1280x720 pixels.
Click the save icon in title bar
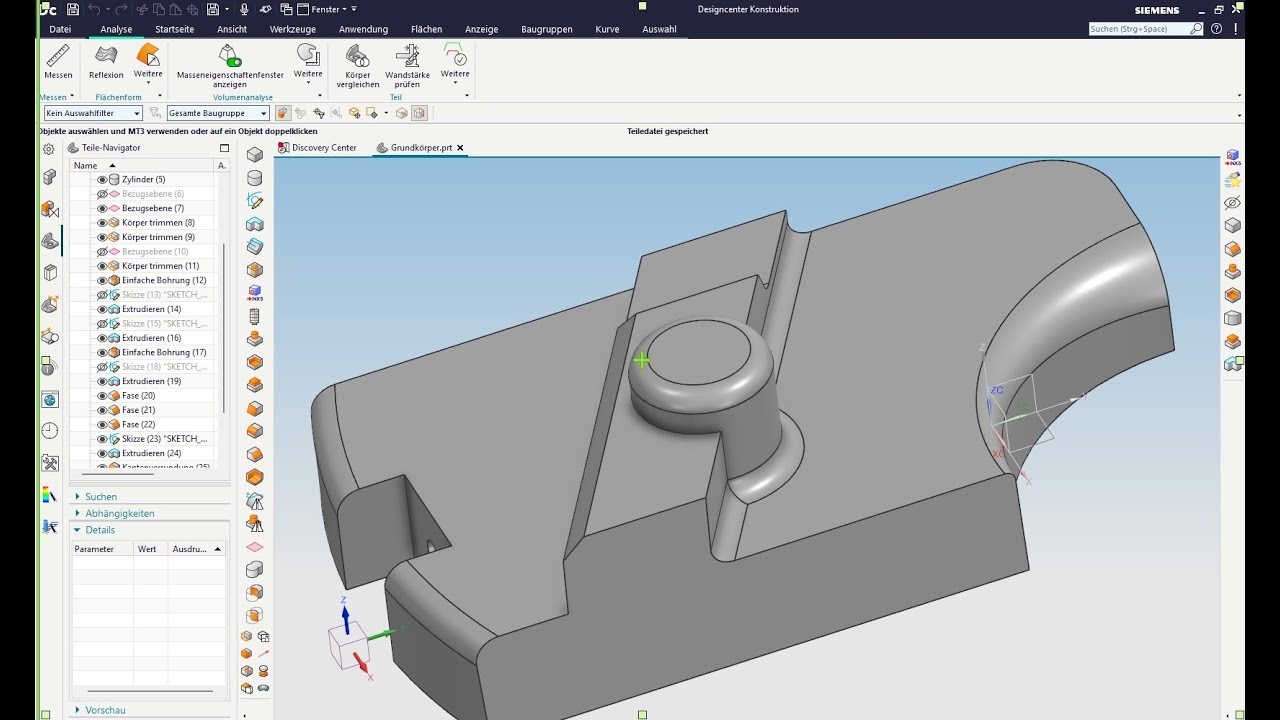pyautogui.click(x=72, y=9)
